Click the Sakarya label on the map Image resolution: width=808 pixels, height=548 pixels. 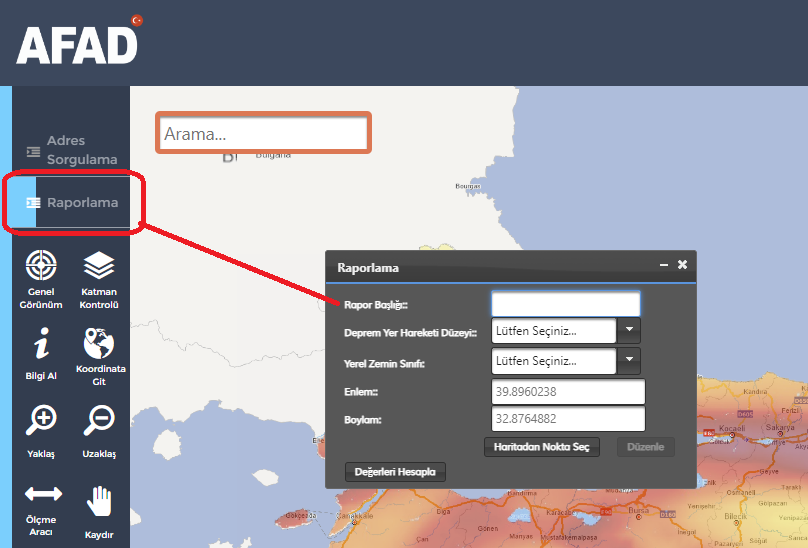coord(780,427)
